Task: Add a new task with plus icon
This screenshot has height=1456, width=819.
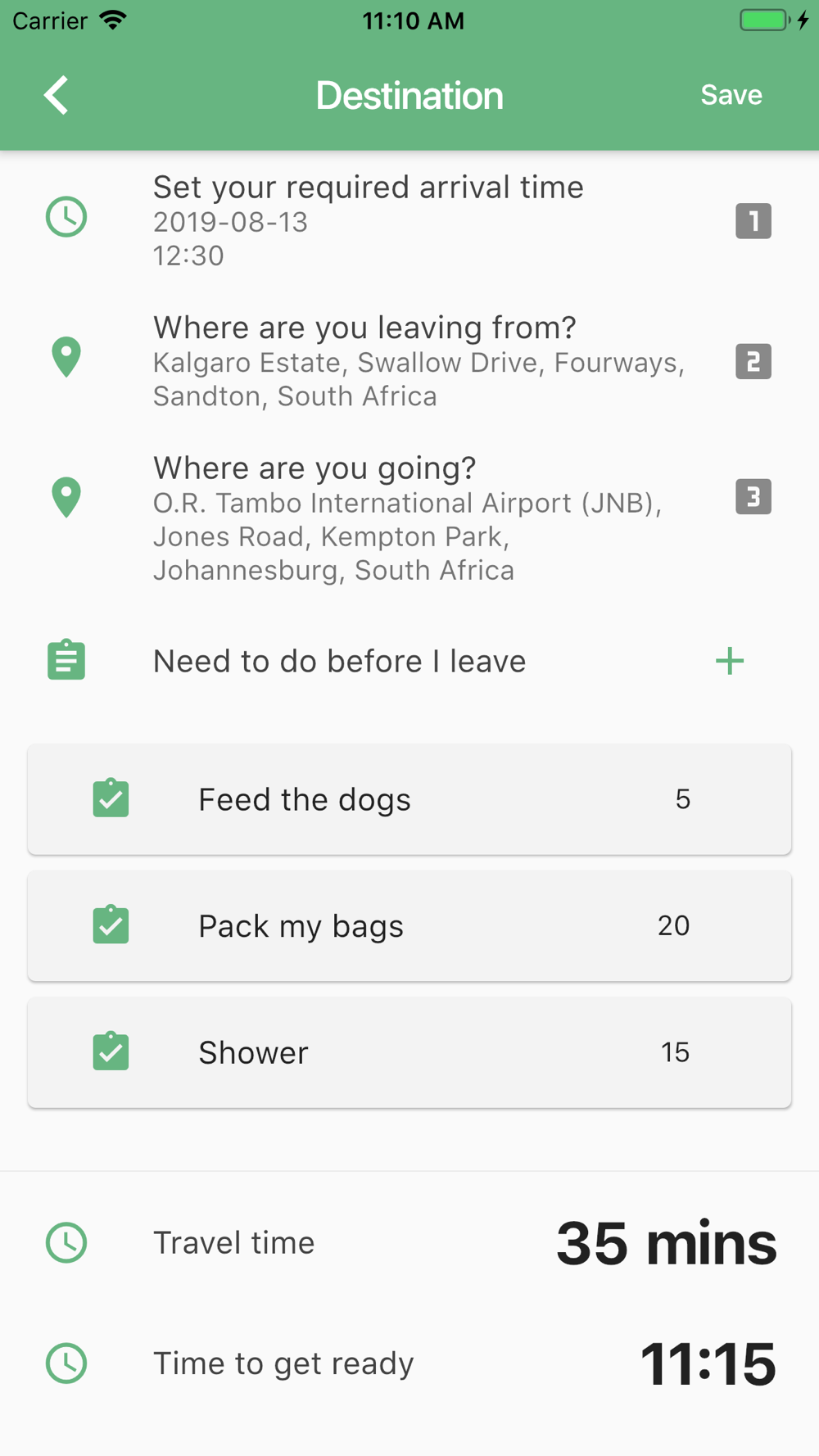Action: coord(729,661)
